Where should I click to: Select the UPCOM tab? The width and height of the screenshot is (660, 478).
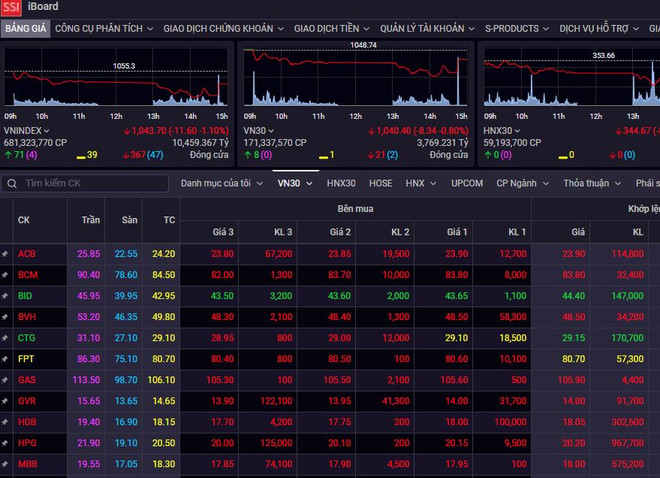467,183
